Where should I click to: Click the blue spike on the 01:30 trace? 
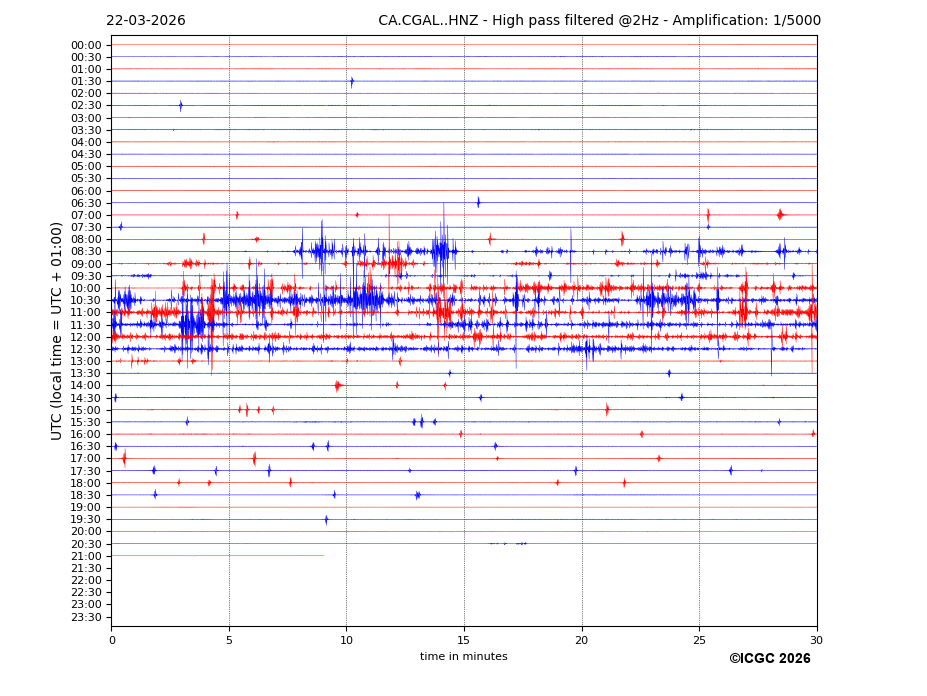tap(352, 82)
